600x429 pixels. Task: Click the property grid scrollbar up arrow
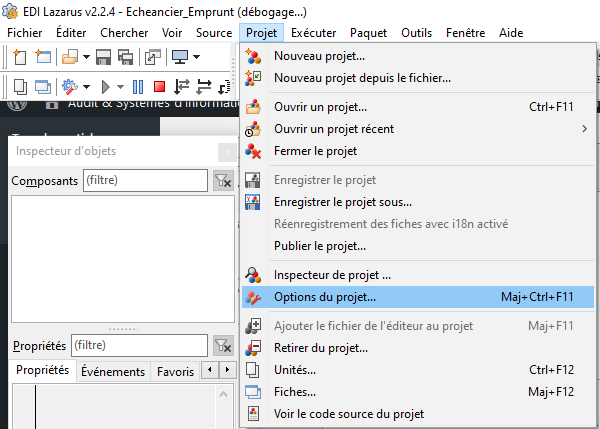(223, 394)
